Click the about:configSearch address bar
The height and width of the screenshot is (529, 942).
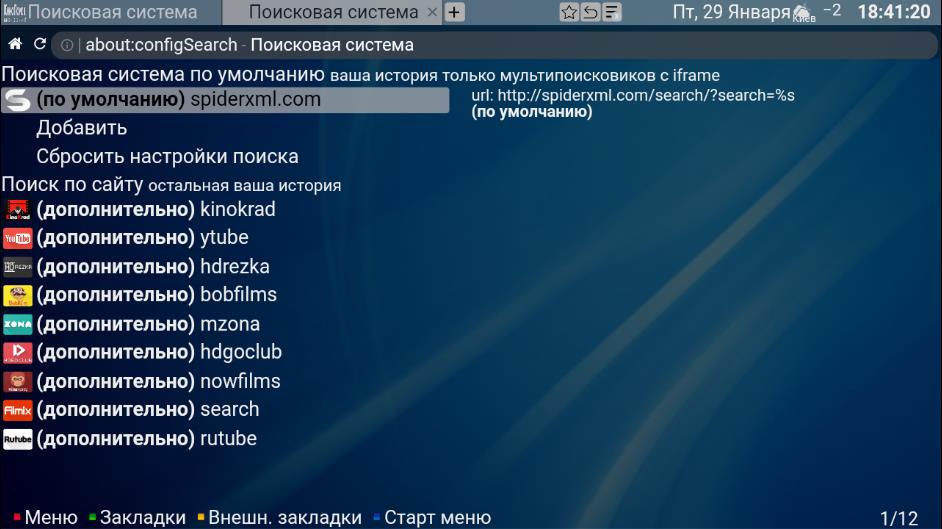click(493, 45)
